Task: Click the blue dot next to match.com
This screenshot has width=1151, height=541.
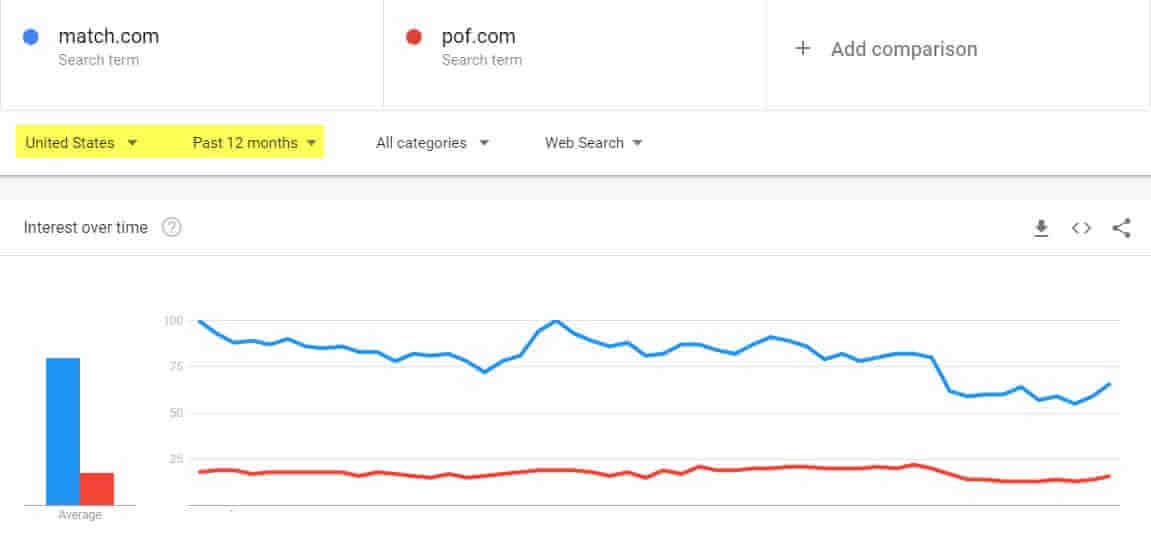Action: pyautogui.click(x=31, y=37)
